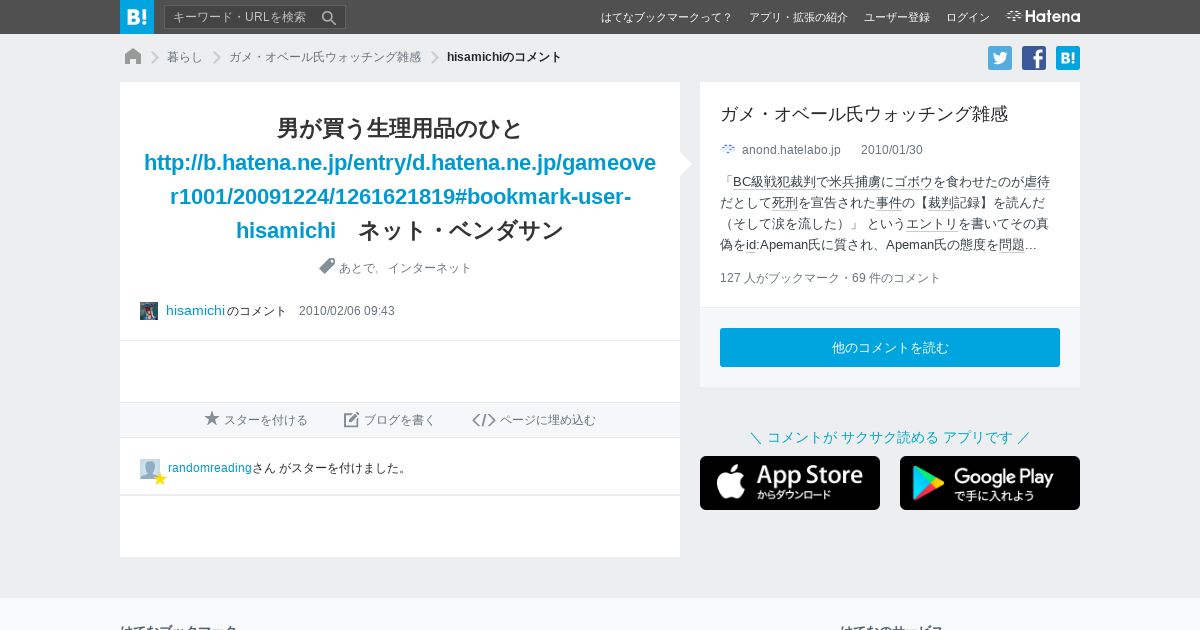Open article title ガメ・オベール氏ウォッチング雑感
The height and width of the screenshot is (630, 1200).
864,114
